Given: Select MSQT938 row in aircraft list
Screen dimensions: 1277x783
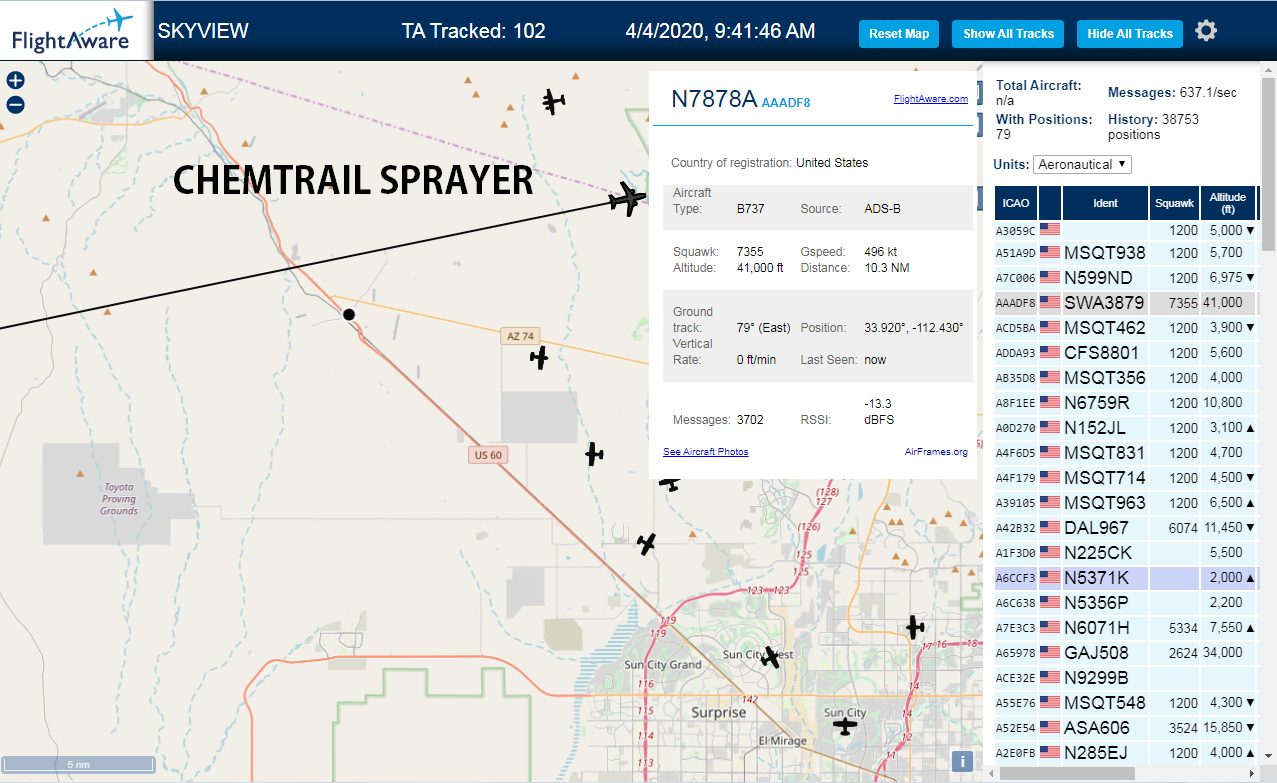Looking at the screenshot, I should pos(1125,253).
